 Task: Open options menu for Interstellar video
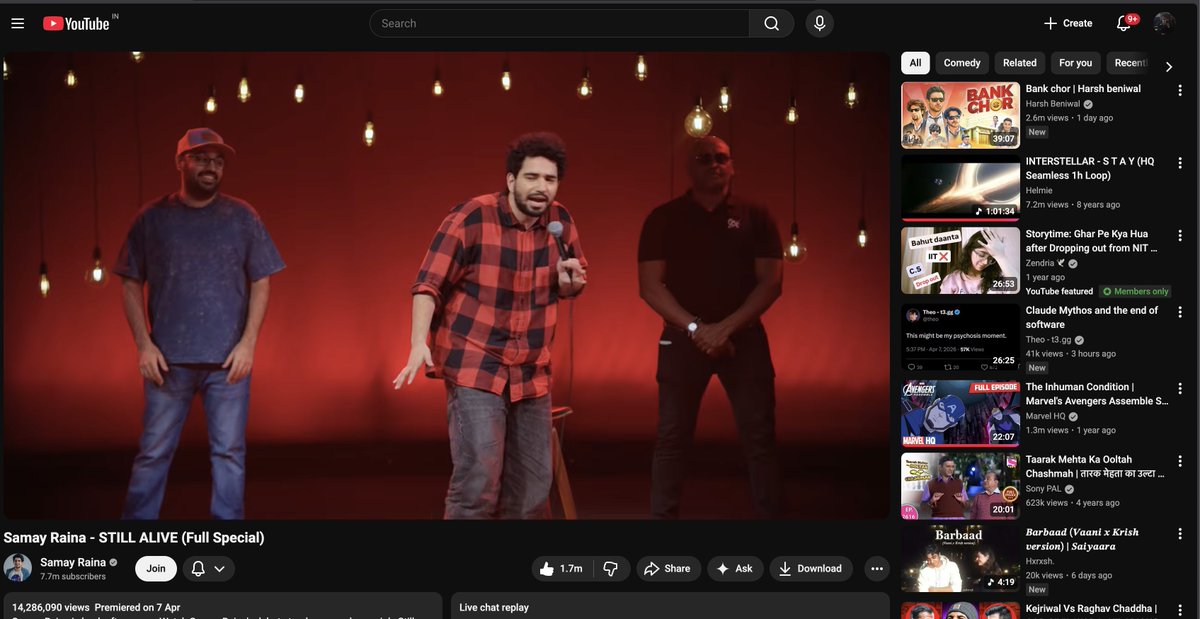click(1180, 163)
